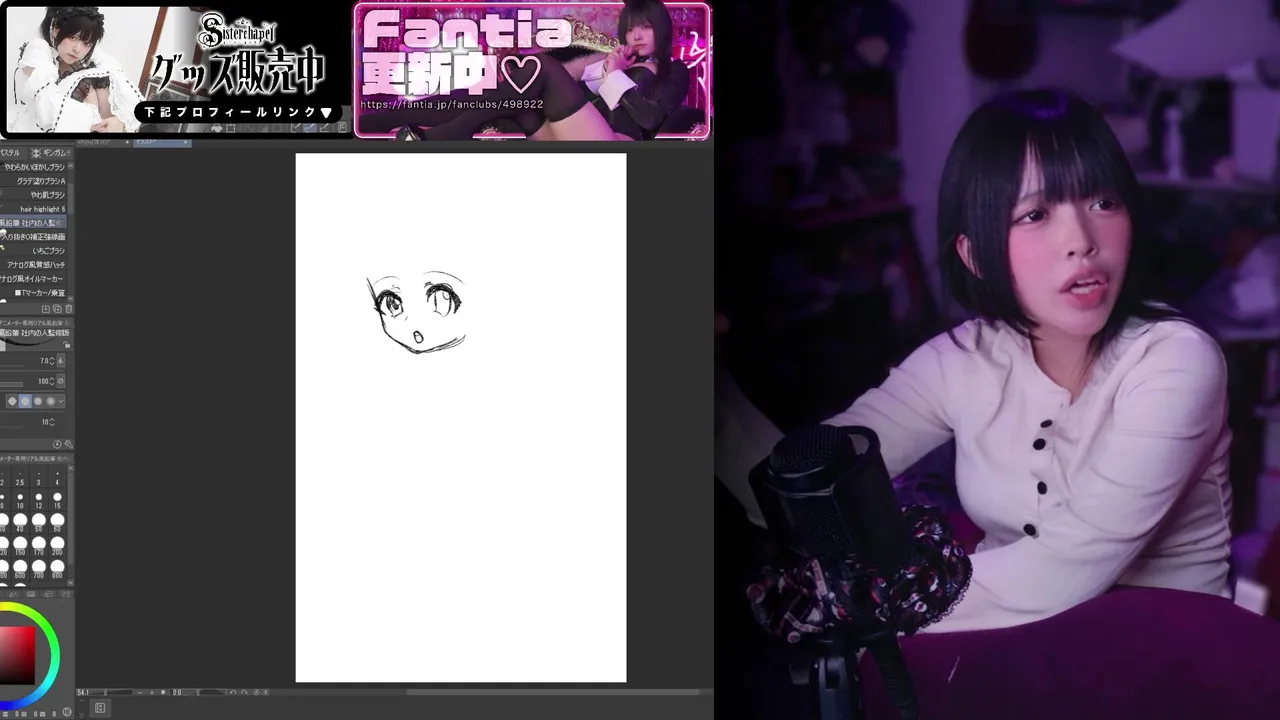Screen dimensions: 1280x720
Task: Choose brush size preset 700
Action: click(x=38, y=568)
